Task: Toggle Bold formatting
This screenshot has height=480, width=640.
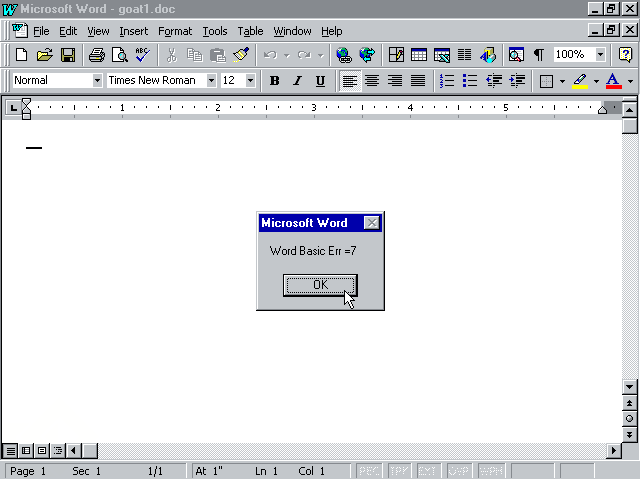Action: coord(274,81)
